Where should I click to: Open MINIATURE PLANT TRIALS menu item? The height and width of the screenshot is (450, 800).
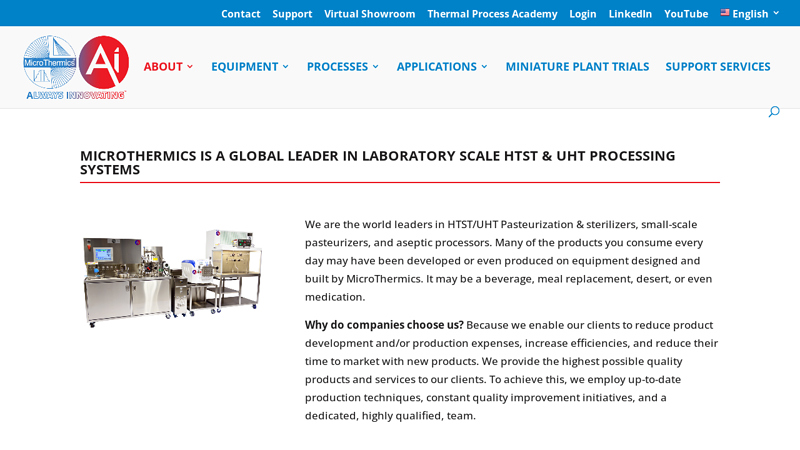pos(577,67)
